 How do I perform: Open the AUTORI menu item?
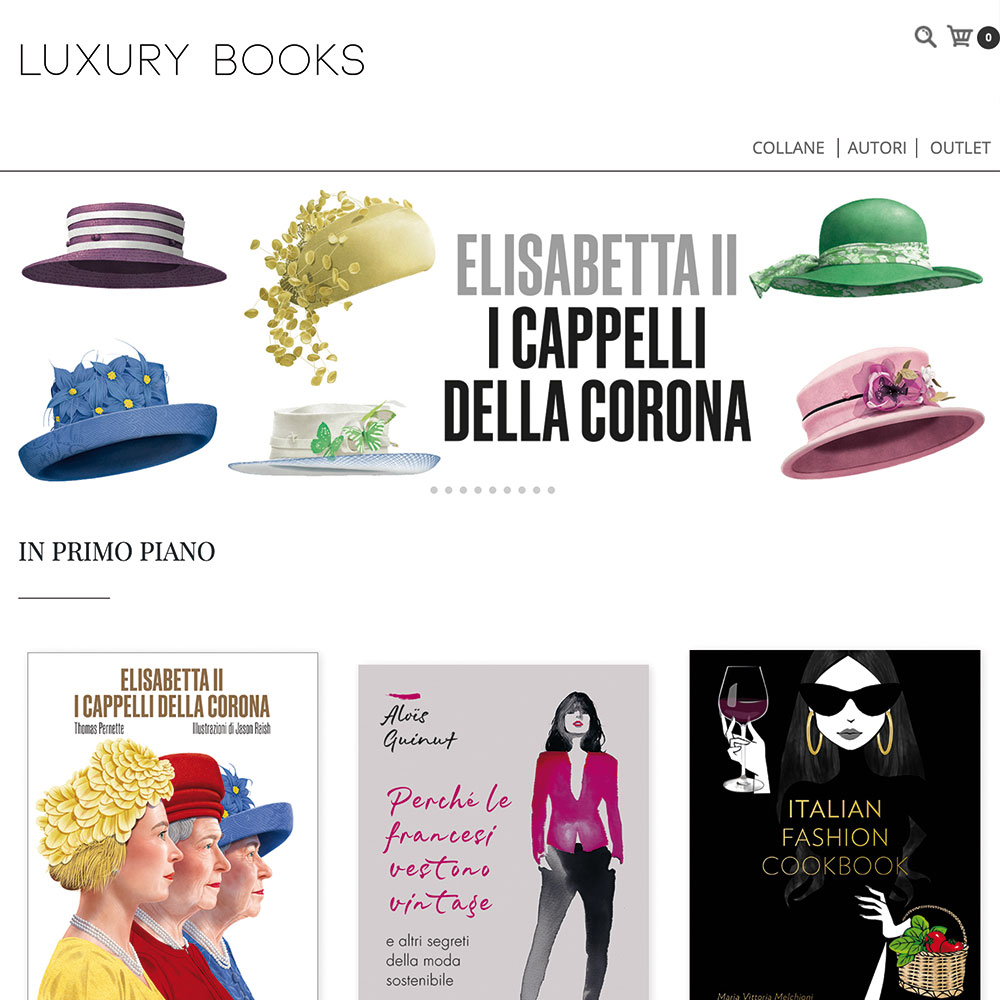pyautogui.click(x=877, y=148)
